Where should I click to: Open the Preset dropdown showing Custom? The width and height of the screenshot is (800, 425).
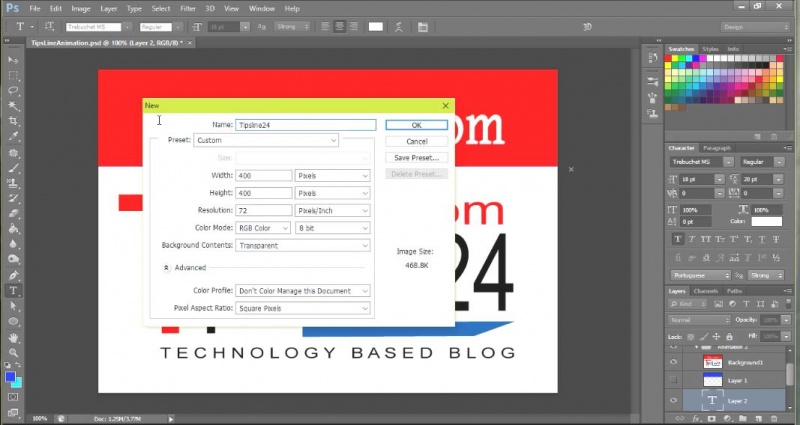tap(266, 140)
